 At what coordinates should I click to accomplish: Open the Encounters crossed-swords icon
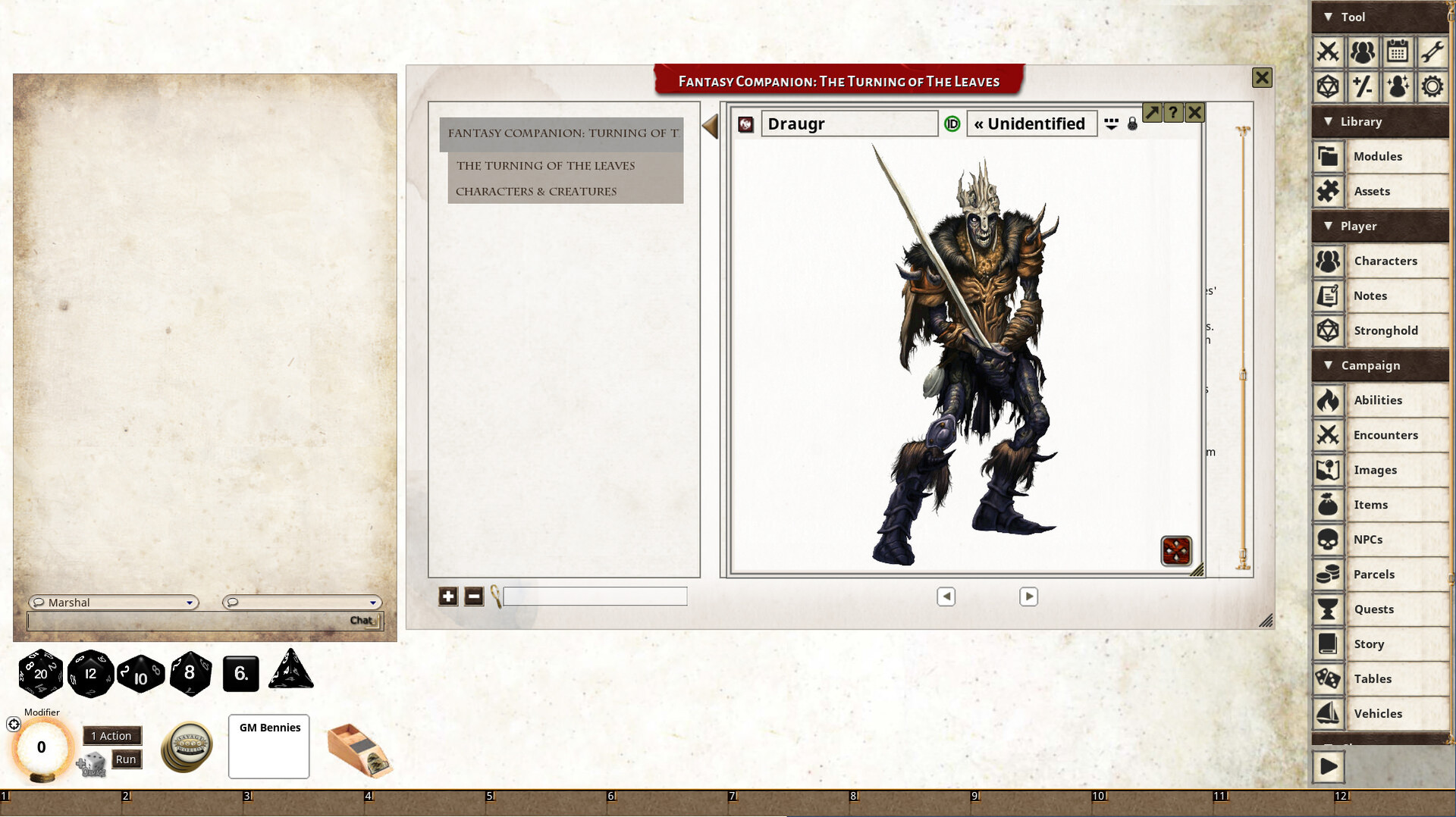click(x=1328, y=435)
